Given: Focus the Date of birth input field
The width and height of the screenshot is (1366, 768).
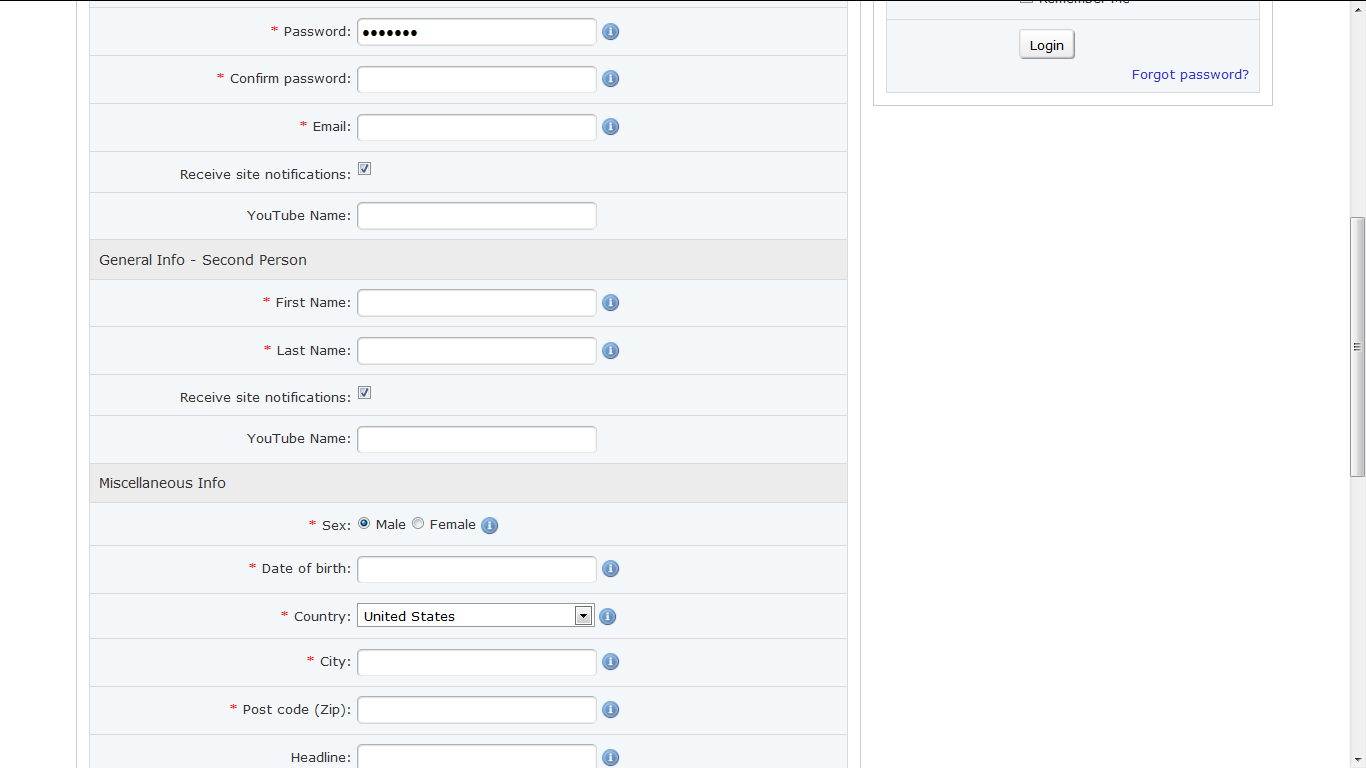Looking at the screenshot, I should tap(477, 569).
